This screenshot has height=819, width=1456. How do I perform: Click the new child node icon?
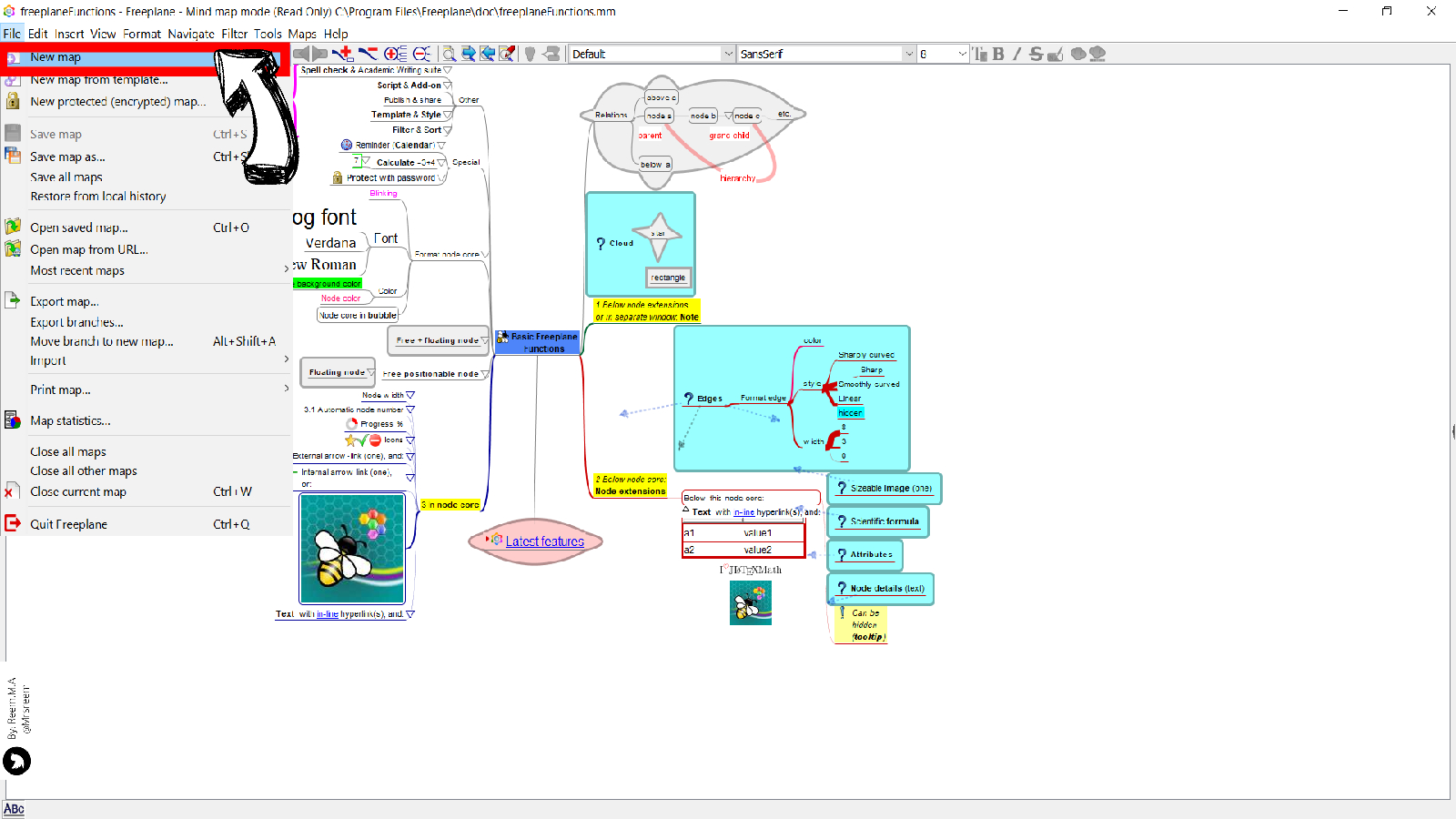click(x=343, y=54)
